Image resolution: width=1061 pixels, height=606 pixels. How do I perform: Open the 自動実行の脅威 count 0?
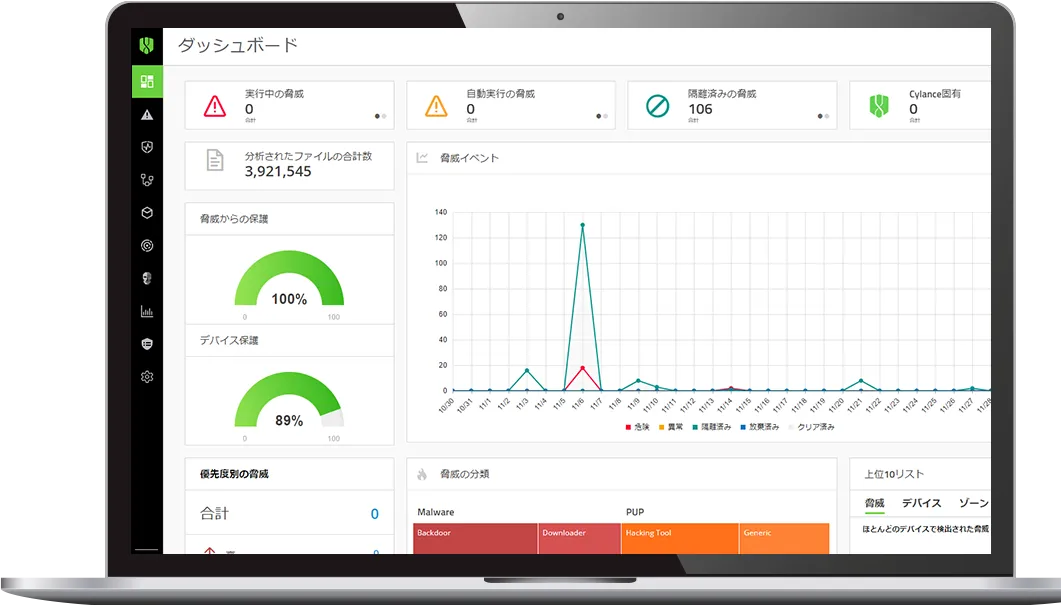[470, 109]
